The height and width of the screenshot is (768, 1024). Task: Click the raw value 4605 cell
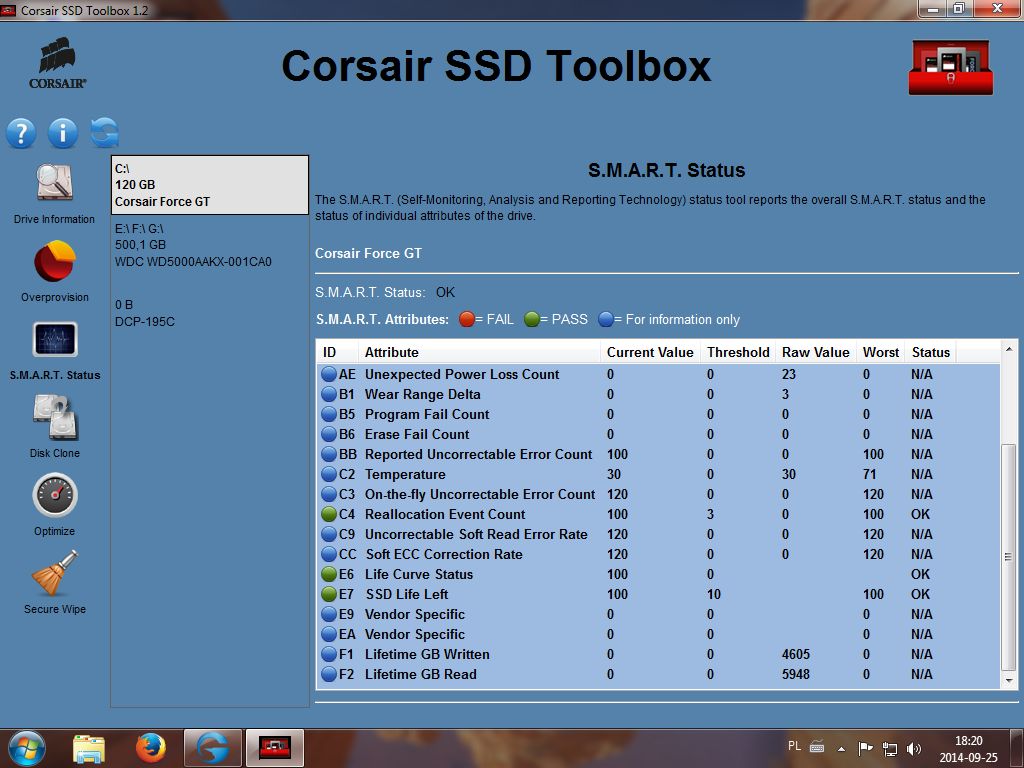[x=795, y=654]
